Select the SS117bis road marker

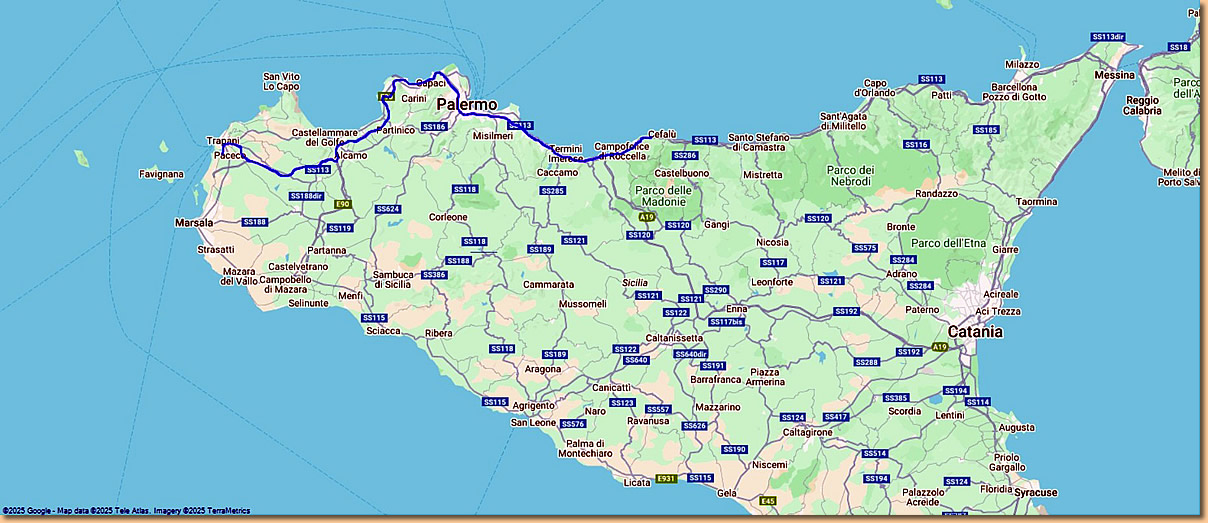(727, 322)
